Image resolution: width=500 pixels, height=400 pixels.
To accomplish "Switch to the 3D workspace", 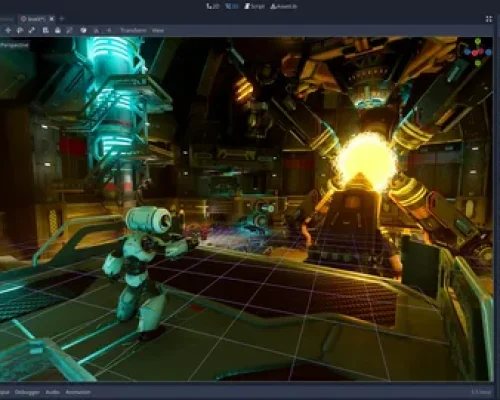I will point(232,6).
